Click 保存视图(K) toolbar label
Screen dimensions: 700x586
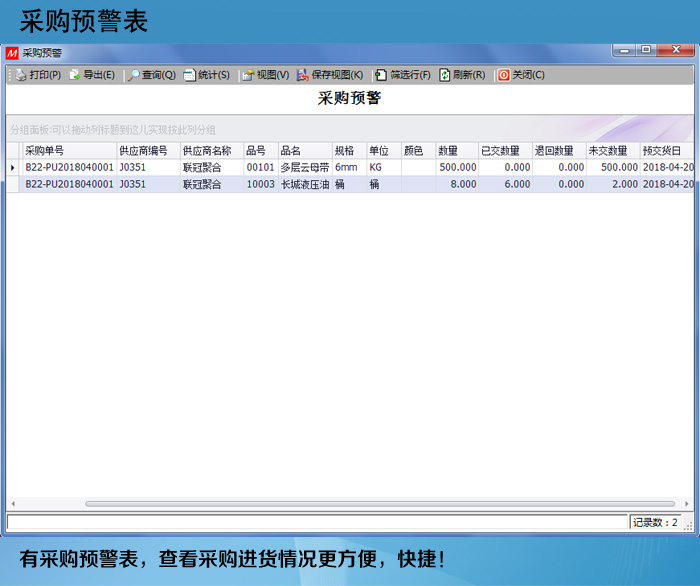click(x=337, y=75)
